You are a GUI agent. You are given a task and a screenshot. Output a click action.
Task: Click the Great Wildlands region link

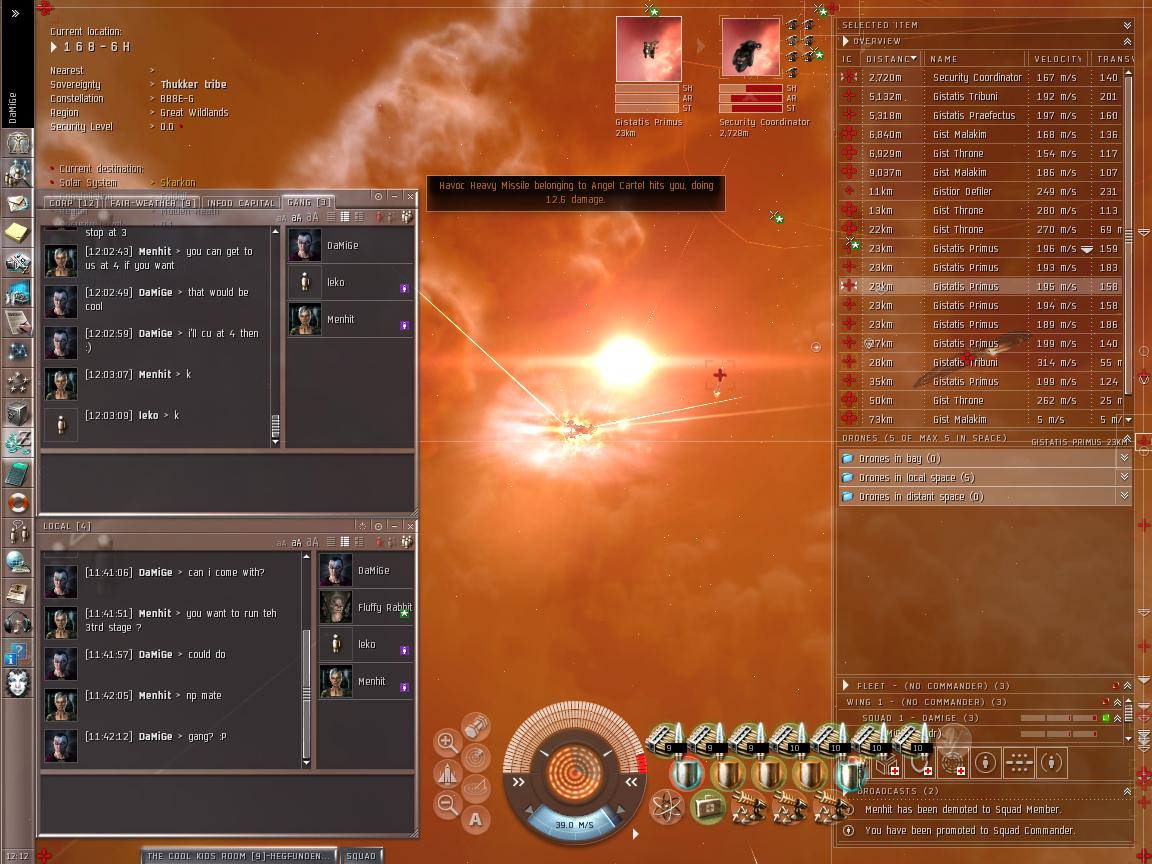pyautogui.click(x=194, y=112)
